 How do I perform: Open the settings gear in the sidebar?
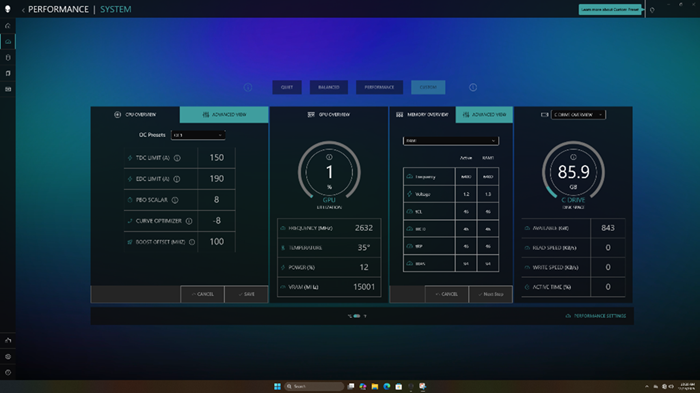pyautogui.click(x=8, y=356)
